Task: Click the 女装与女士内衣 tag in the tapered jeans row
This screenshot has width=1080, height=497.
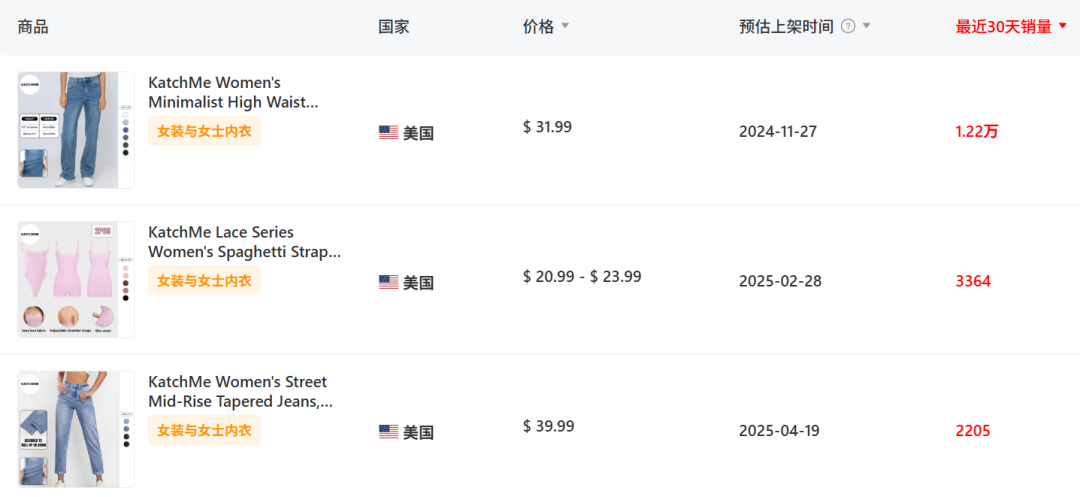Action: click(204, 431)
